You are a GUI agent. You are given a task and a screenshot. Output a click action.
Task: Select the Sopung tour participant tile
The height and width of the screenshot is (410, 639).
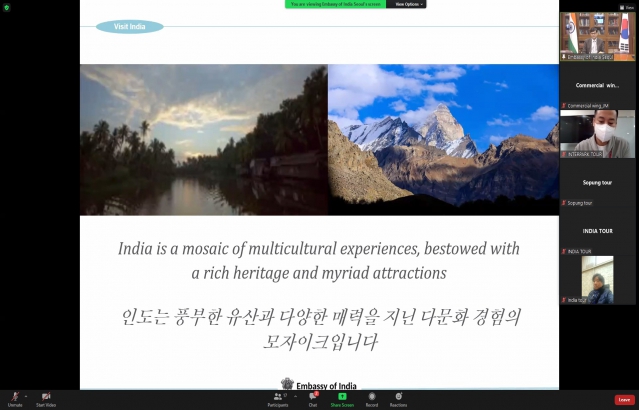point(597,182)
